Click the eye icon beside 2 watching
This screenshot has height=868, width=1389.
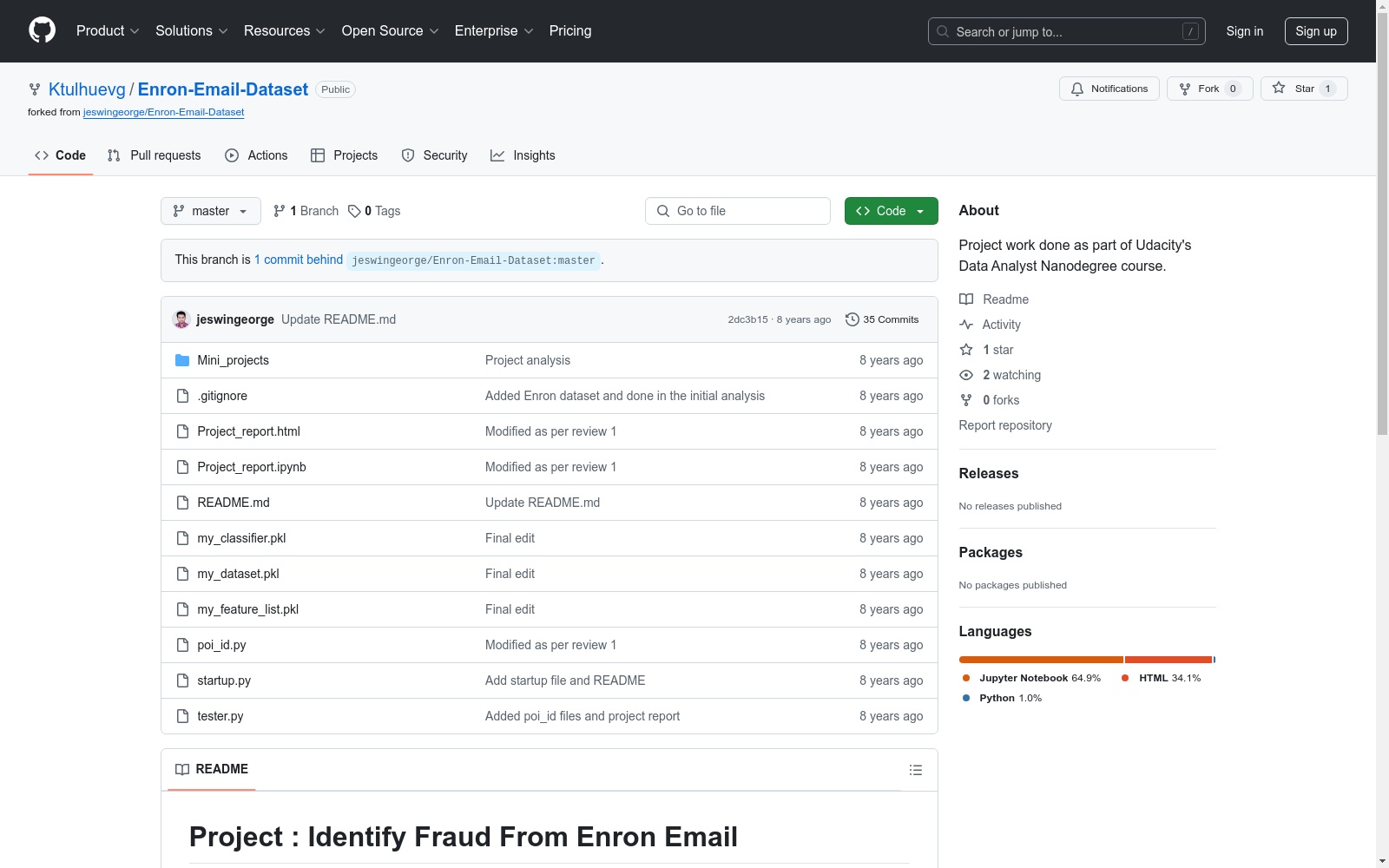tap(966, 375)
